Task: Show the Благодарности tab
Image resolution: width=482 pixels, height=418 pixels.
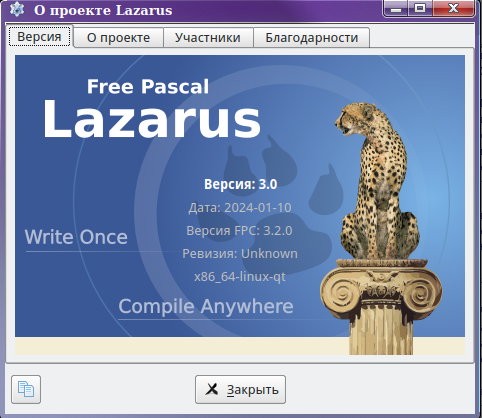Action: (x=312, y=38)
